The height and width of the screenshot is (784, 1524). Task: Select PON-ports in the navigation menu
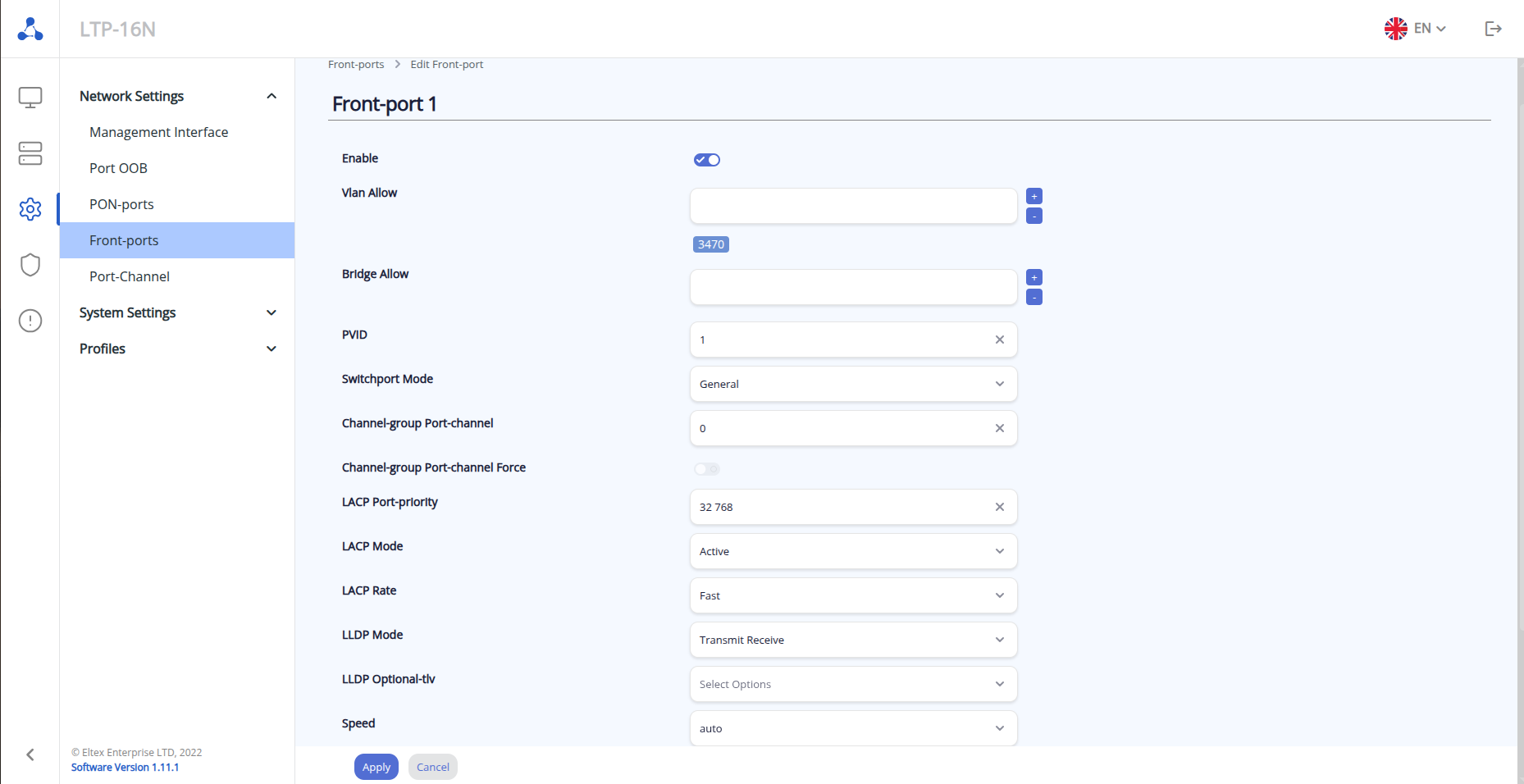[121, 204]
